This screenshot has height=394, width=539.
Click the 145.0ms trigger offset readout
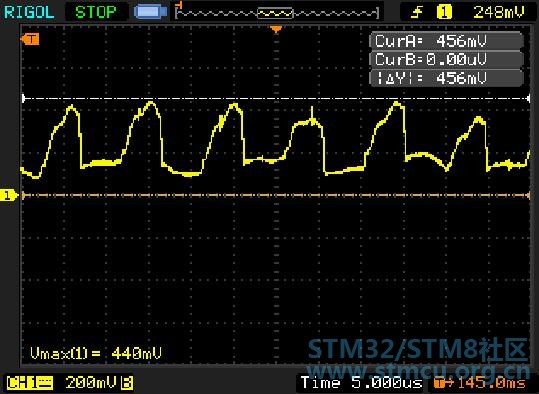pos(492,383)
